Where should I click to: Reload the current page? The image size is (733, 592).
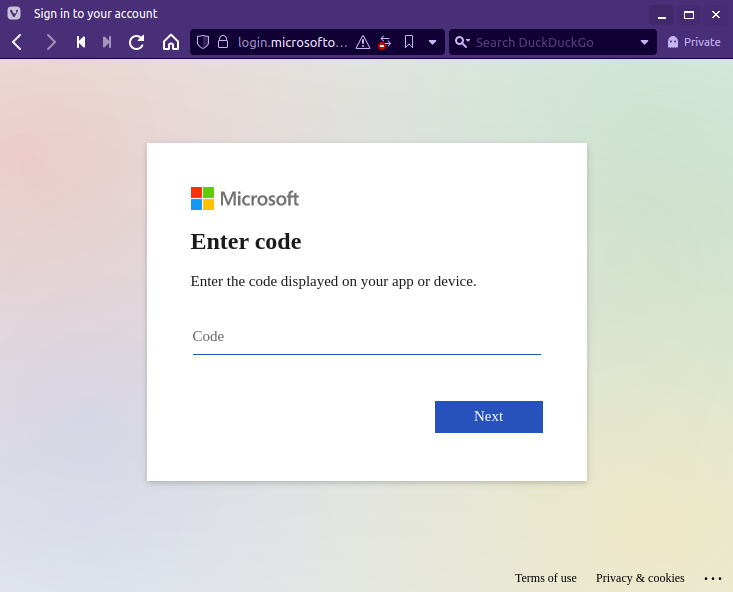137,42
